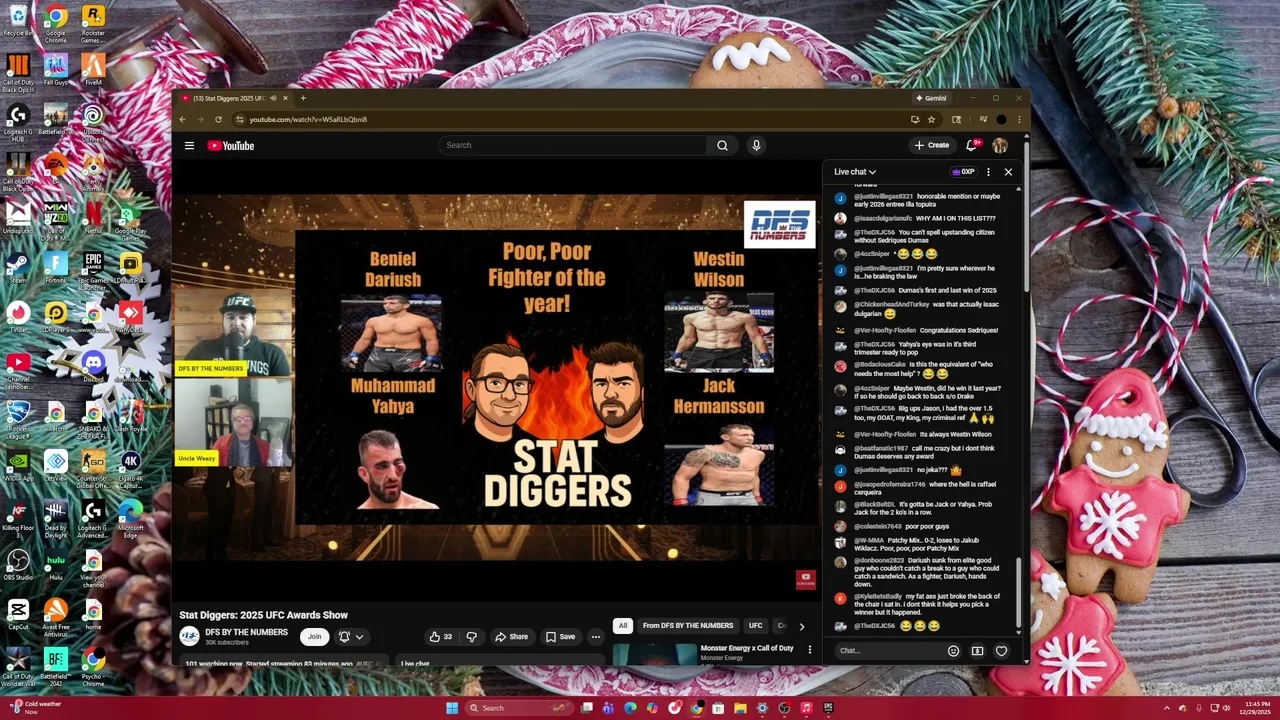Open the Monster Energy x Call of Duty video

tap(747, 648)
